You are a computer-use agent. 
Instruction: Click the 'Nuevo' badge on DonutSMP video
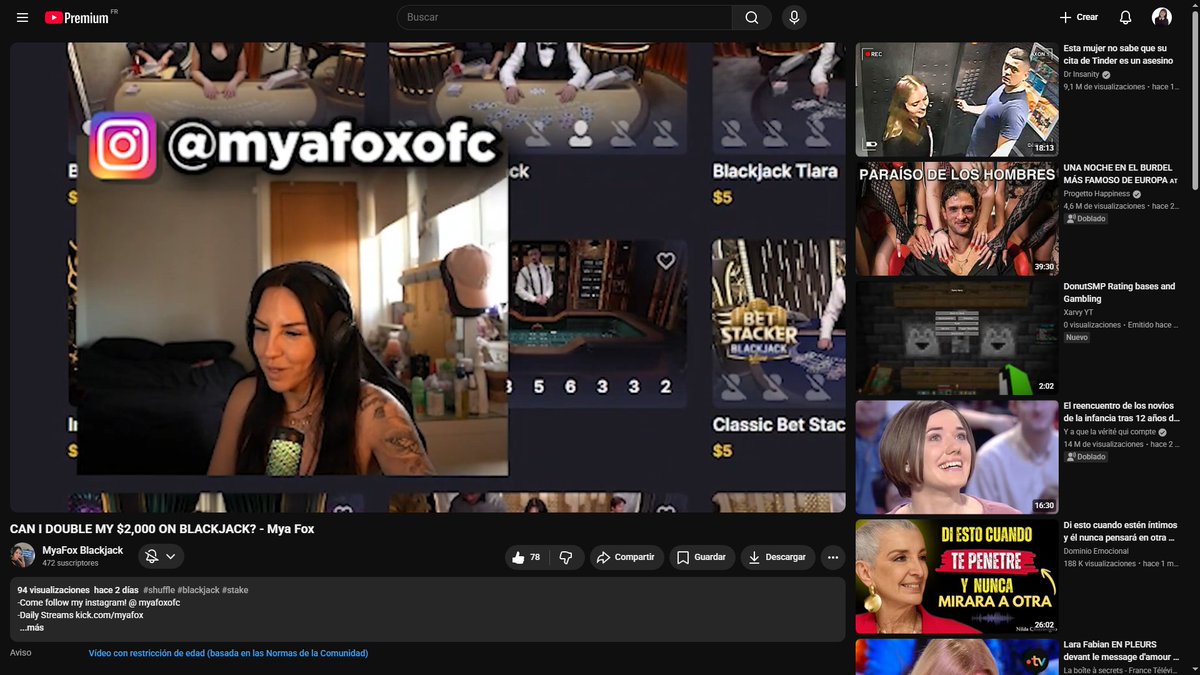[1077, 337]
